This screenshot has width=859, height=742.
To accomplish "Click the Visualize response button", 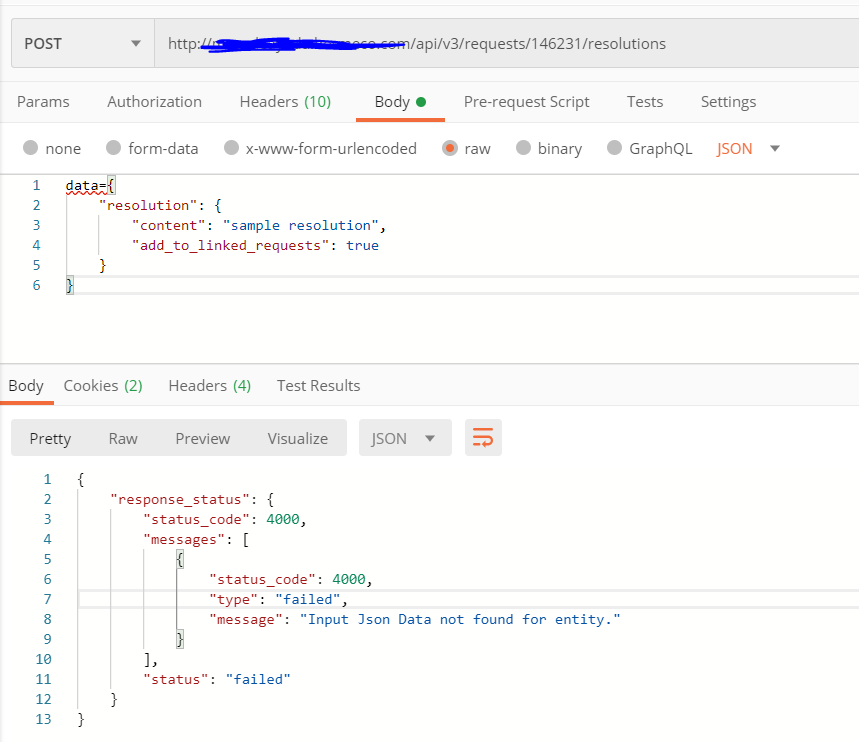I will [297, 438].
